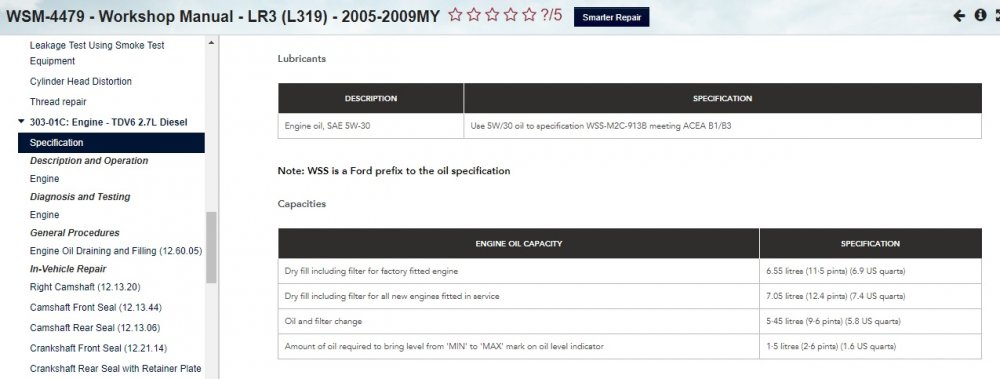Image resolution: width=1000 pixels, height=379 pixels.
Task: Rate manual with the fifth star
Action: tap(529, 15)
